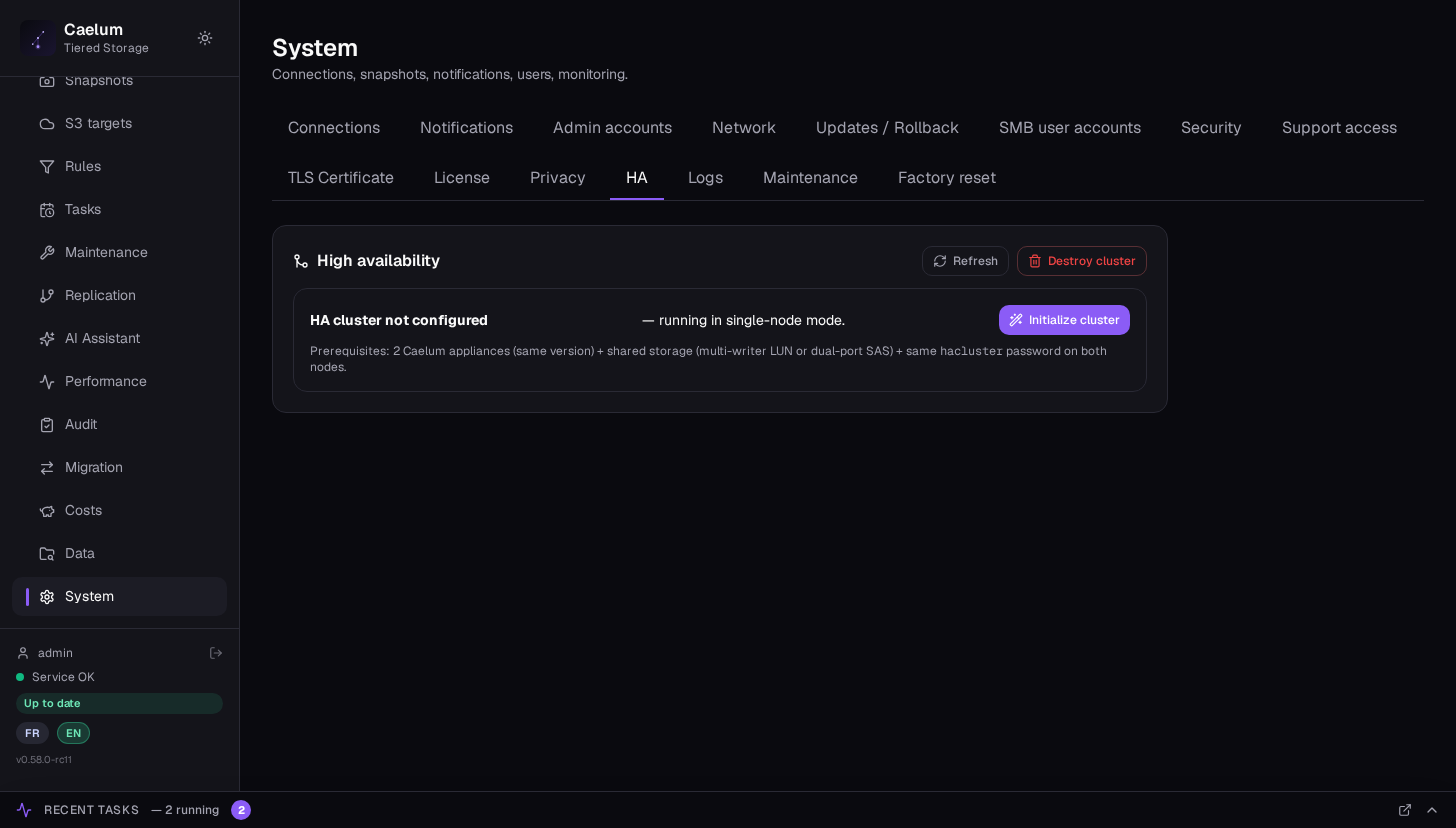Screen dimensions: 1456x828
Task: Click the RECENT TASKS label
Action: click(91, 810)
